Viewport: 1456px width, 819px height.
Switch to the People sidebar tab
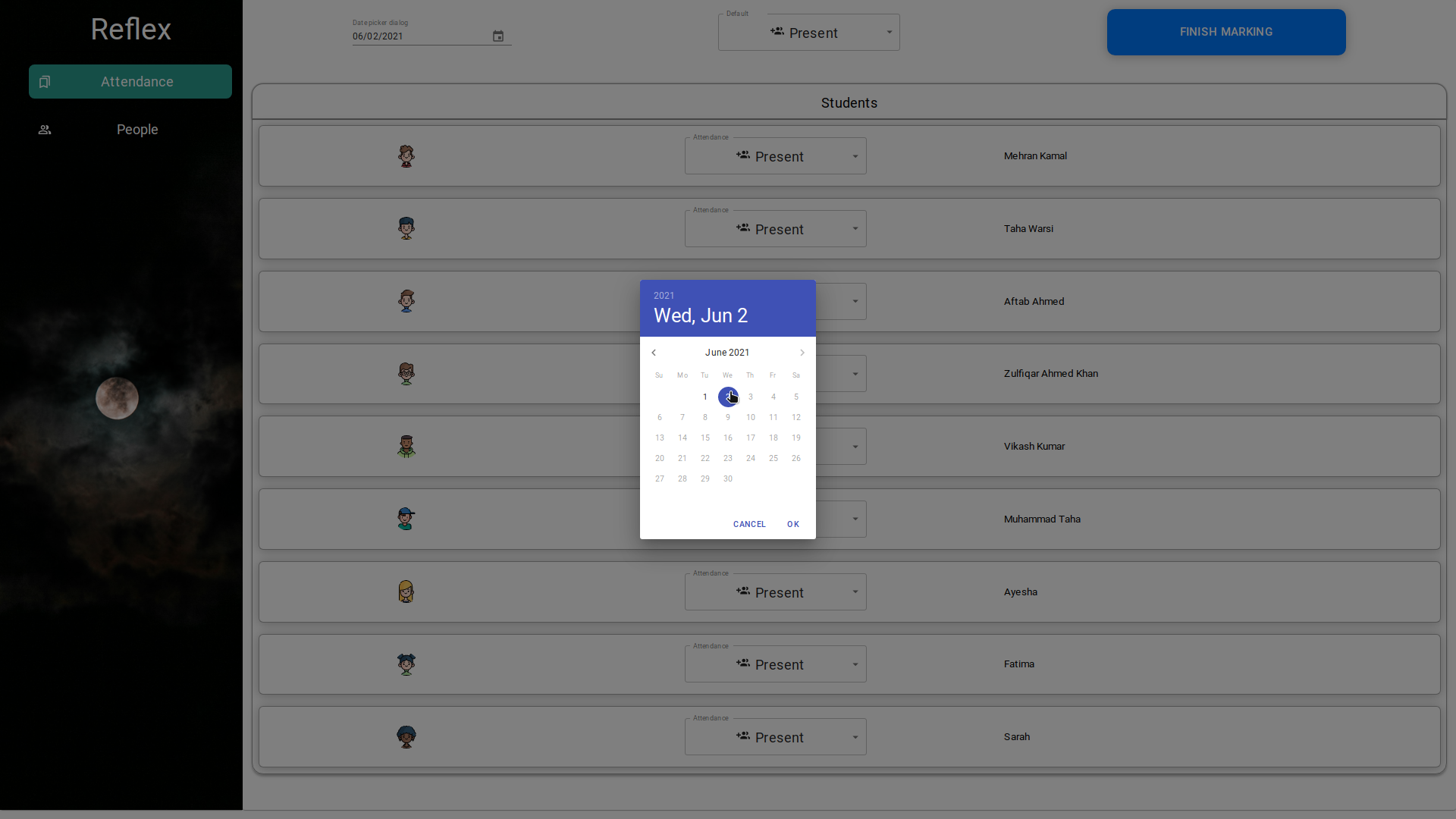pyautogui.click(x=130, y=130)
